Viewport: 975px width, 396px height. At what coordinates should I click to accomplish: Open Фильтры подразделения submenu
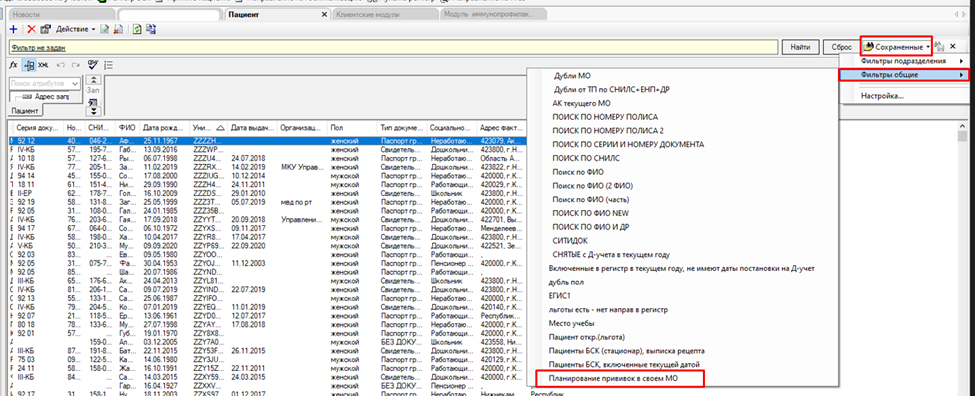904,61
